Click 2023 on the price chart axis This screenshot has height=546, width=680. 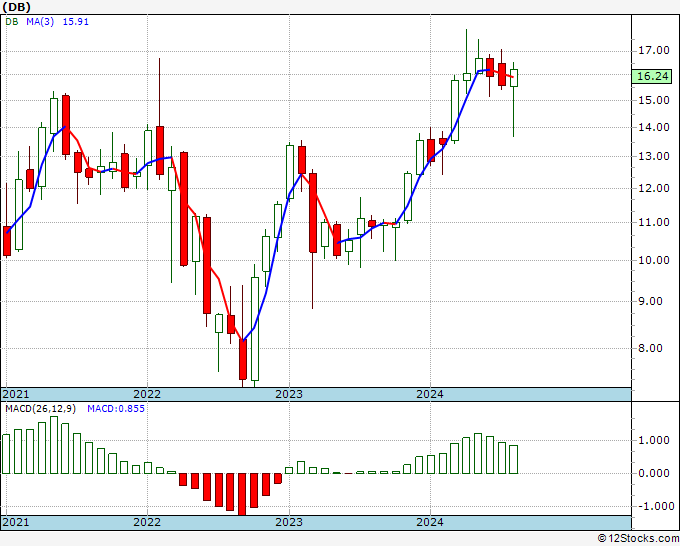click(289, 394)
